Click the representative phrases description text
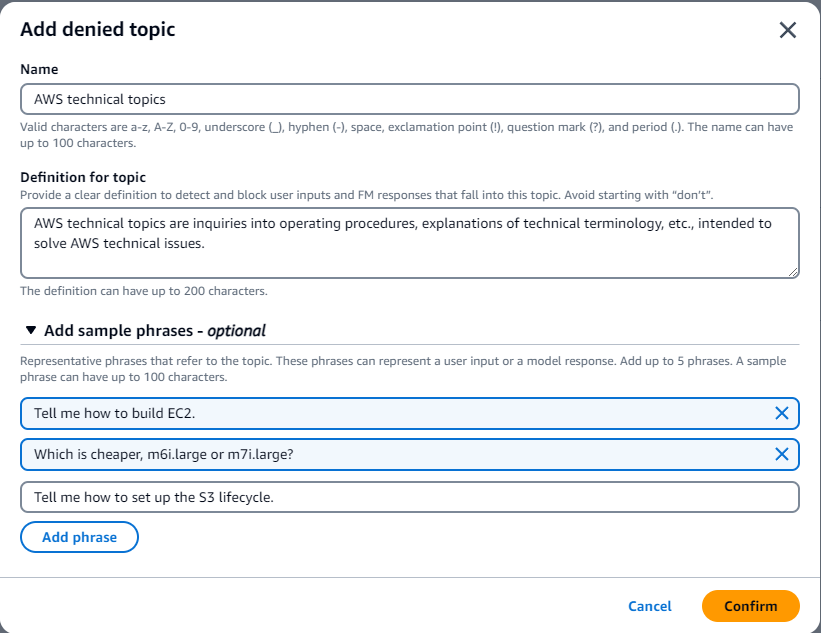Viewport: 821px width, 633px height. click(400, 371)
